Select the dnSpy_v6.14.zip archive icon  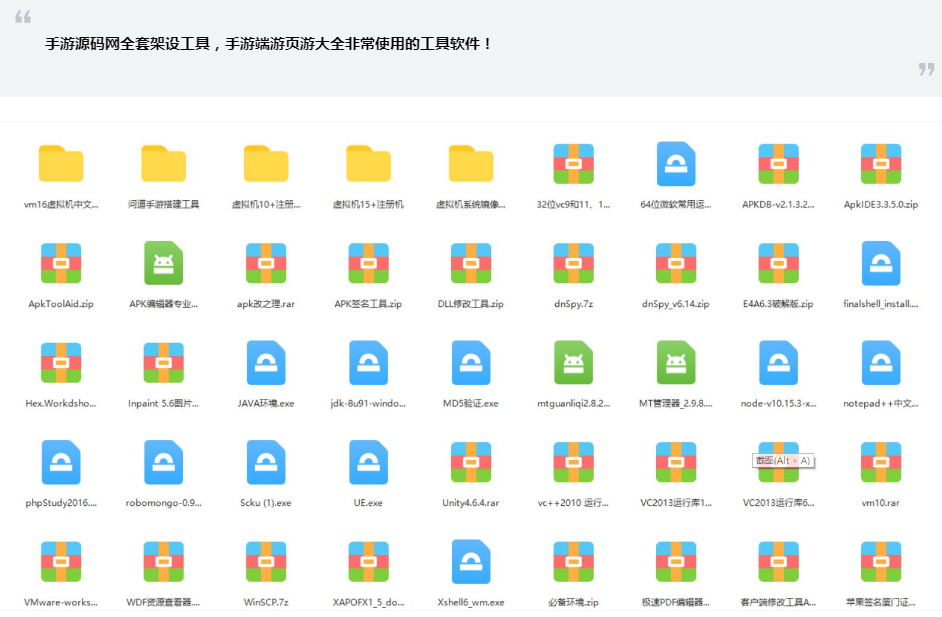(x=676, y=263)
